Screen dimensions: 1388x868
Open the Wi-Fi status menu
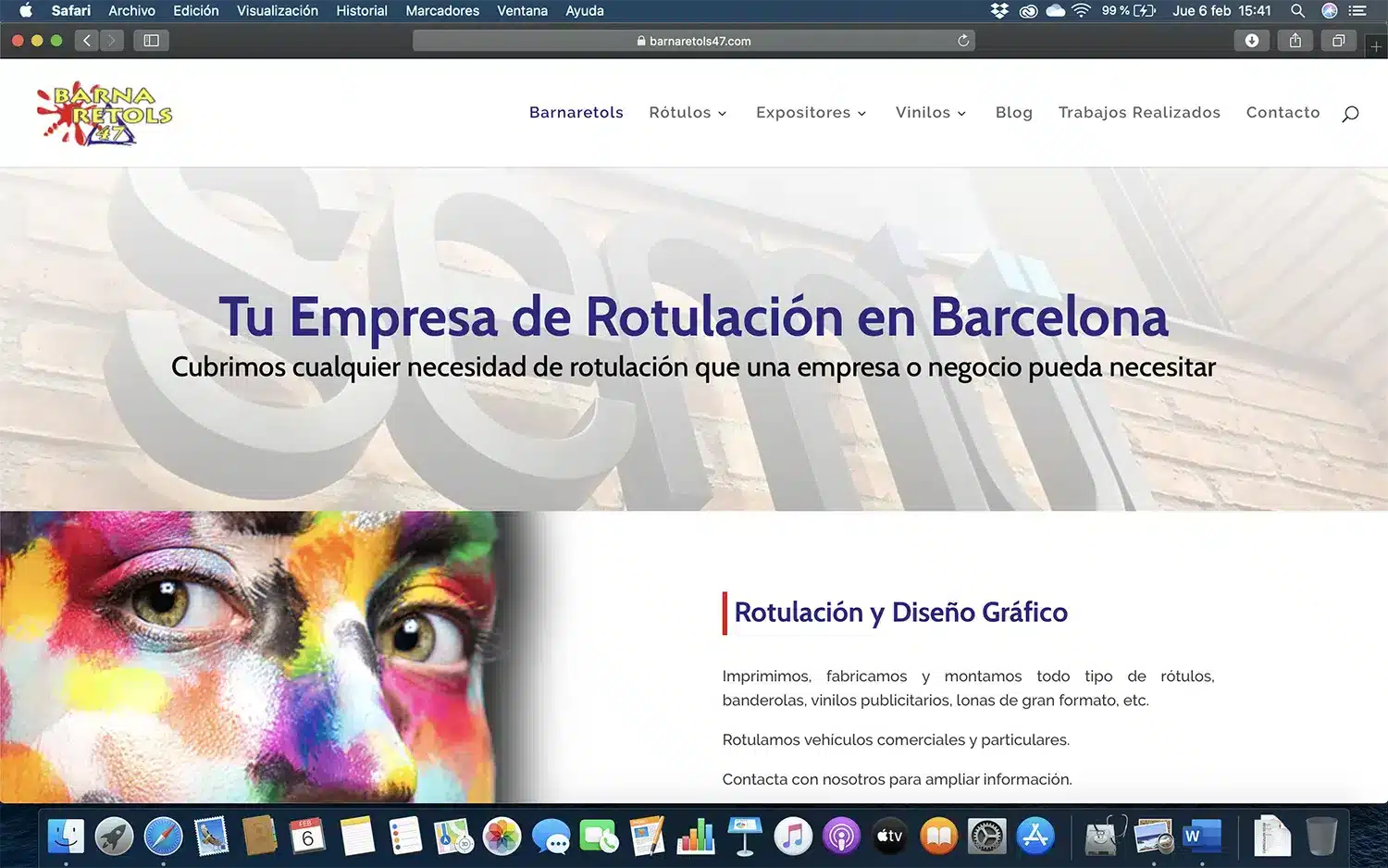coord(1081,11)
